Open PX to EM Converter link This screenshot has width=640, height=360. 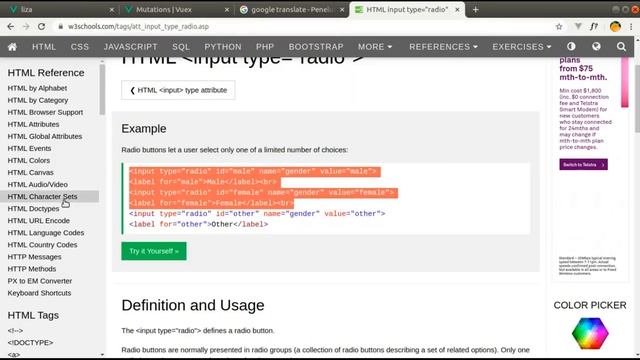[40, 281]
